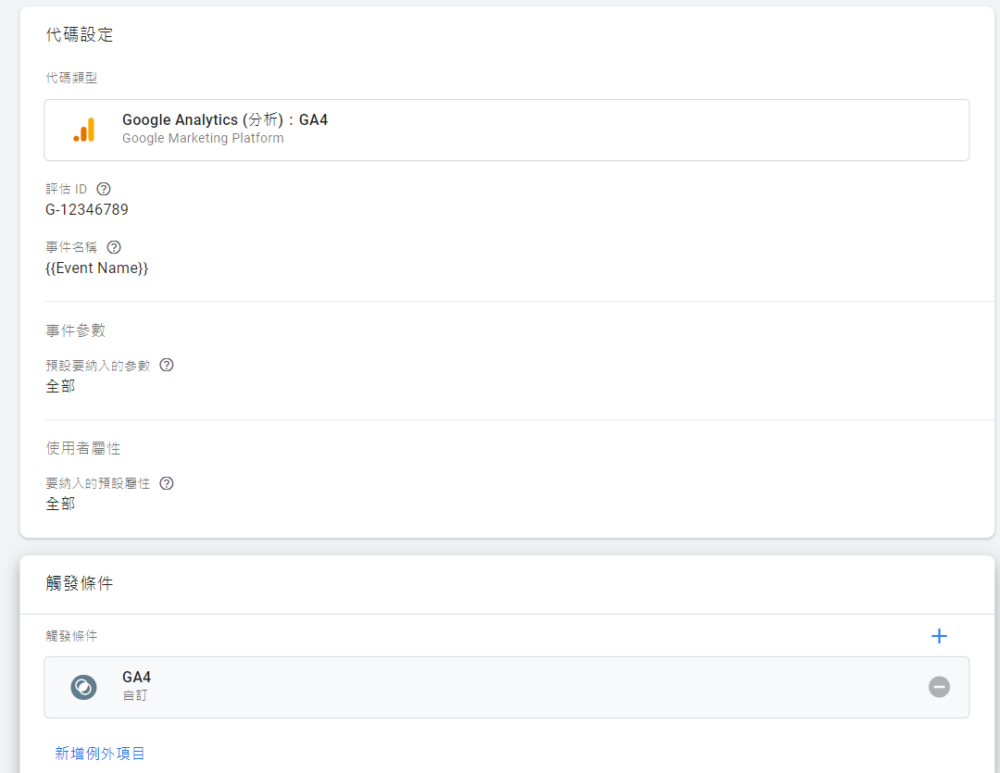The image size is (1000, 773).
Task: Add a new trigger with plus icon
Action: [x=939, y=636]
